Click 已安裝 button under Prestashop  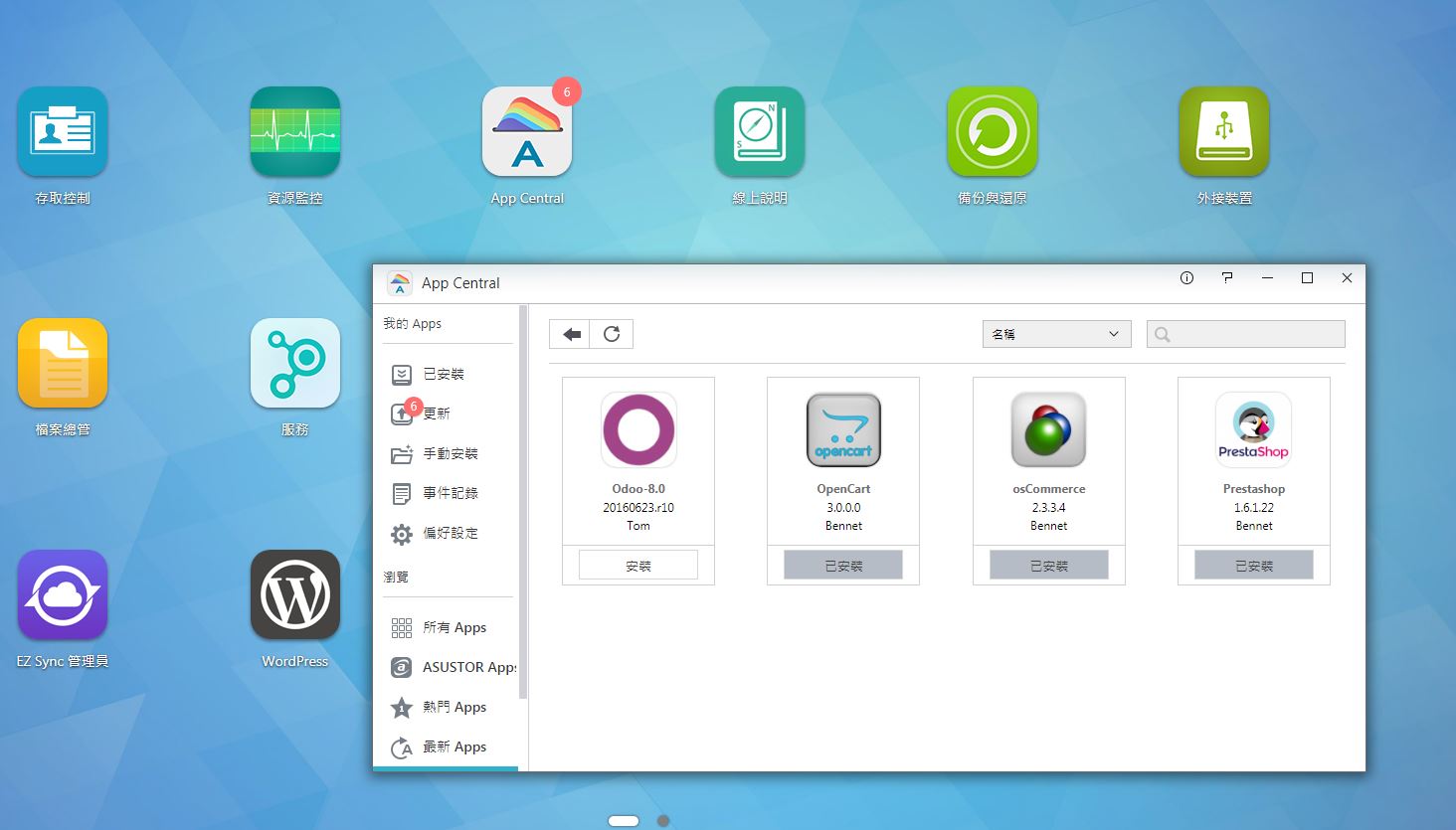tap(1253, 566)
